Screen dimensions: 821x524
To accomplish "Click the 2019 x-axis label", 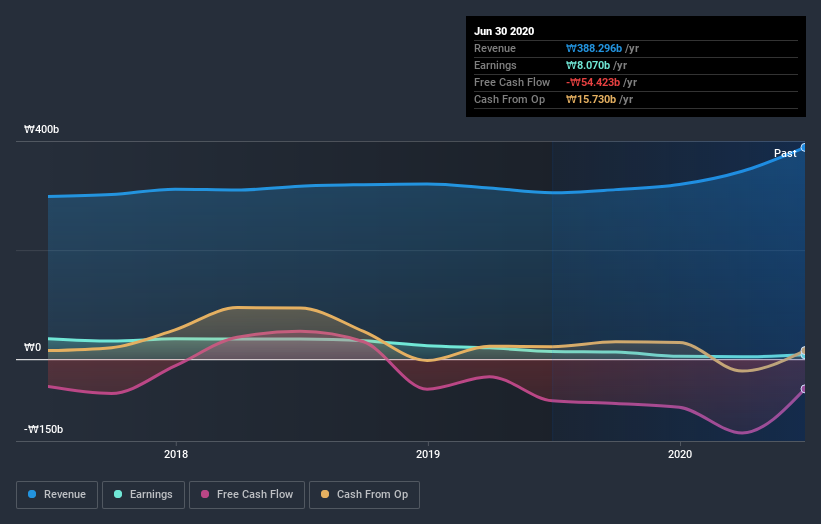I will point(428,454).
